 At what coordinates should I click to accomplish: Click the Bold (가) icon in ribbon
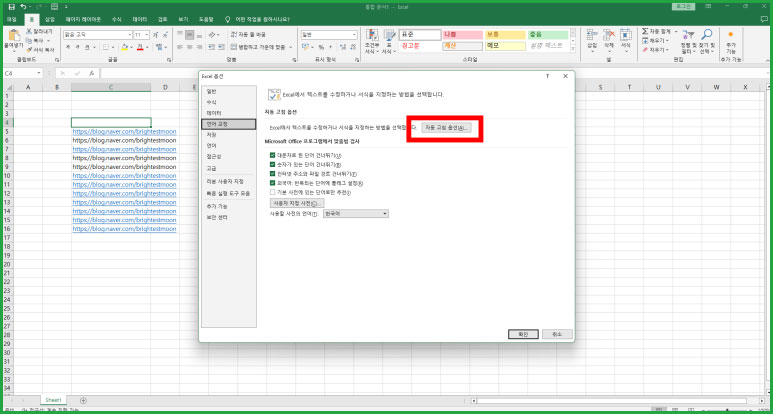(68, 47)
